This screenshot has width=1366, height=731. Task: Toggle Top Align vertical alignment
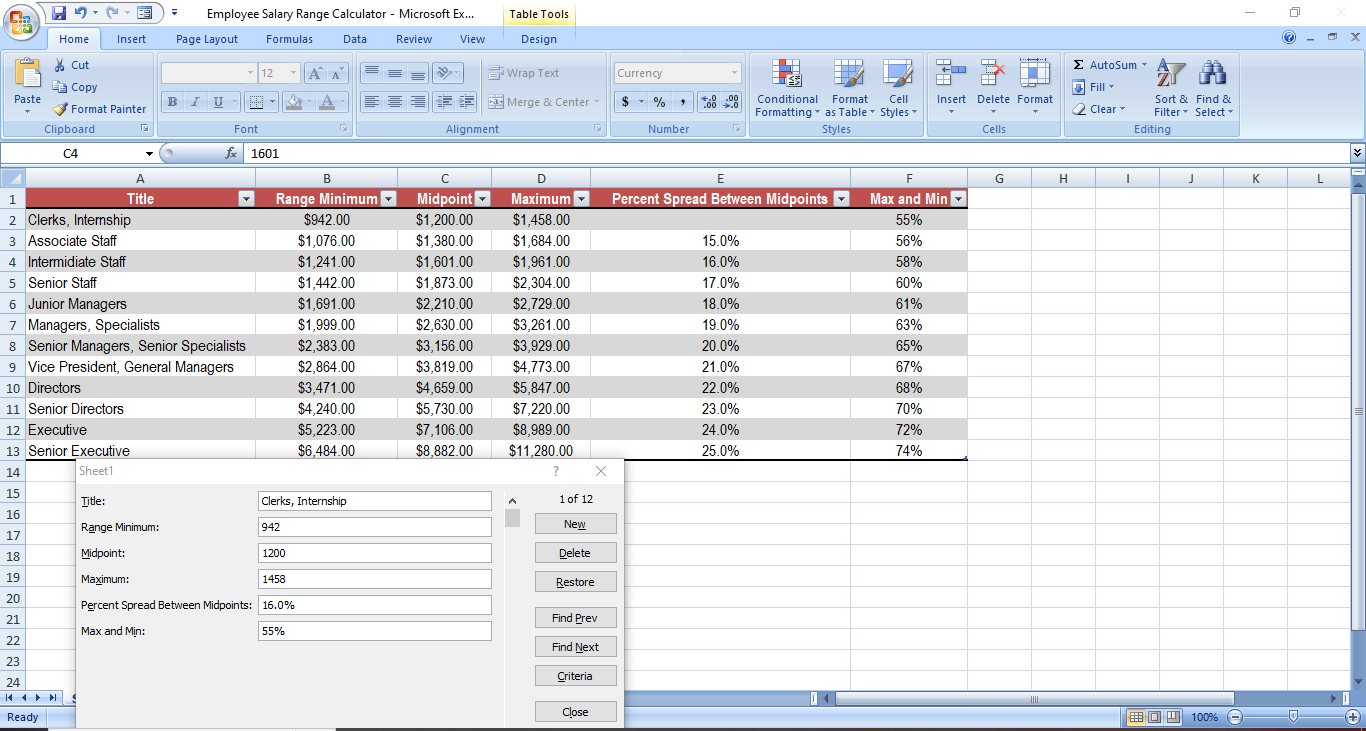tap(372, 73)
